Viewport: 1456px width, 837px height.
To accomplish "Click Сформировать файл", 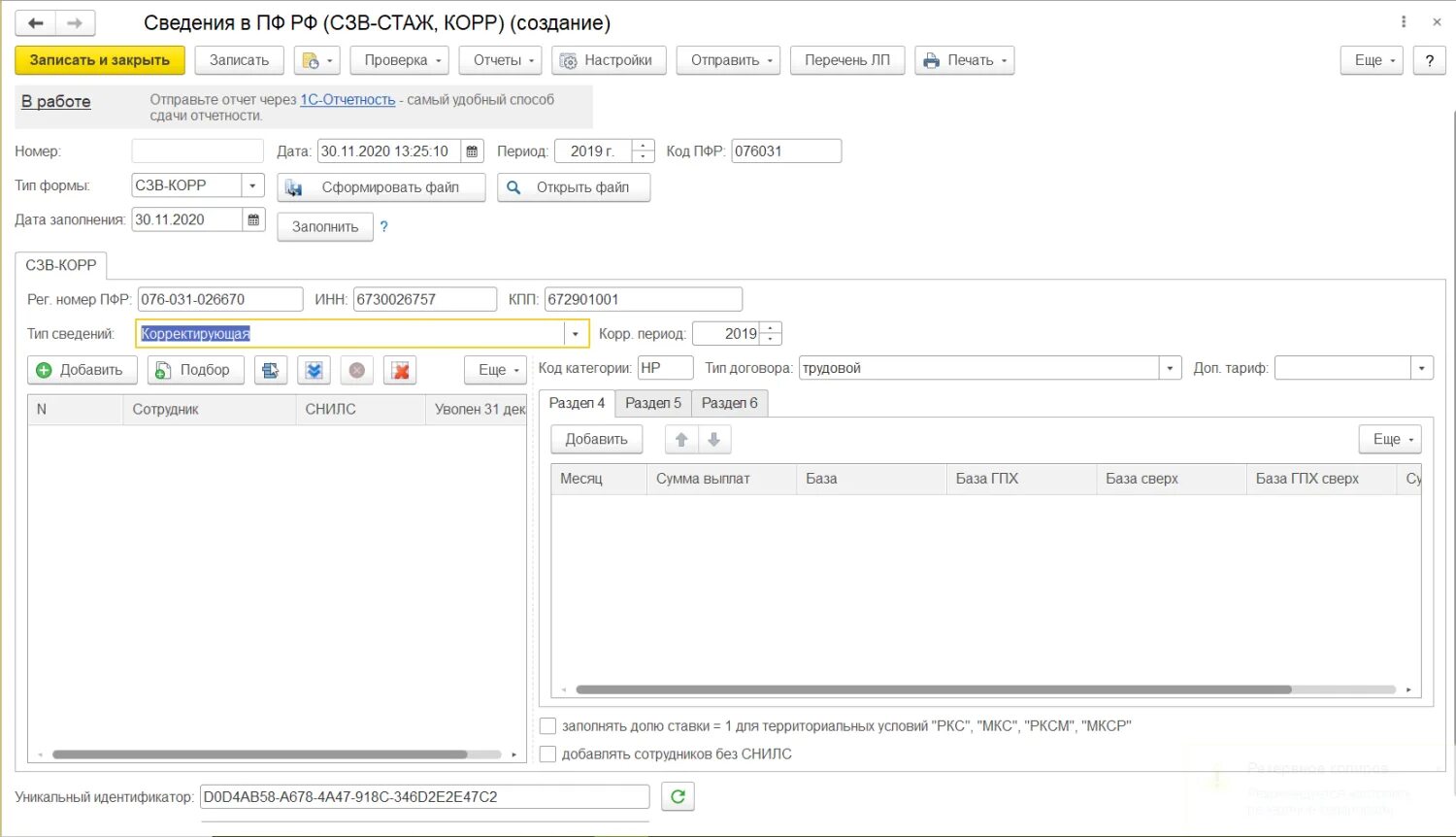I will pyautogui.click(x=381, y=187).
